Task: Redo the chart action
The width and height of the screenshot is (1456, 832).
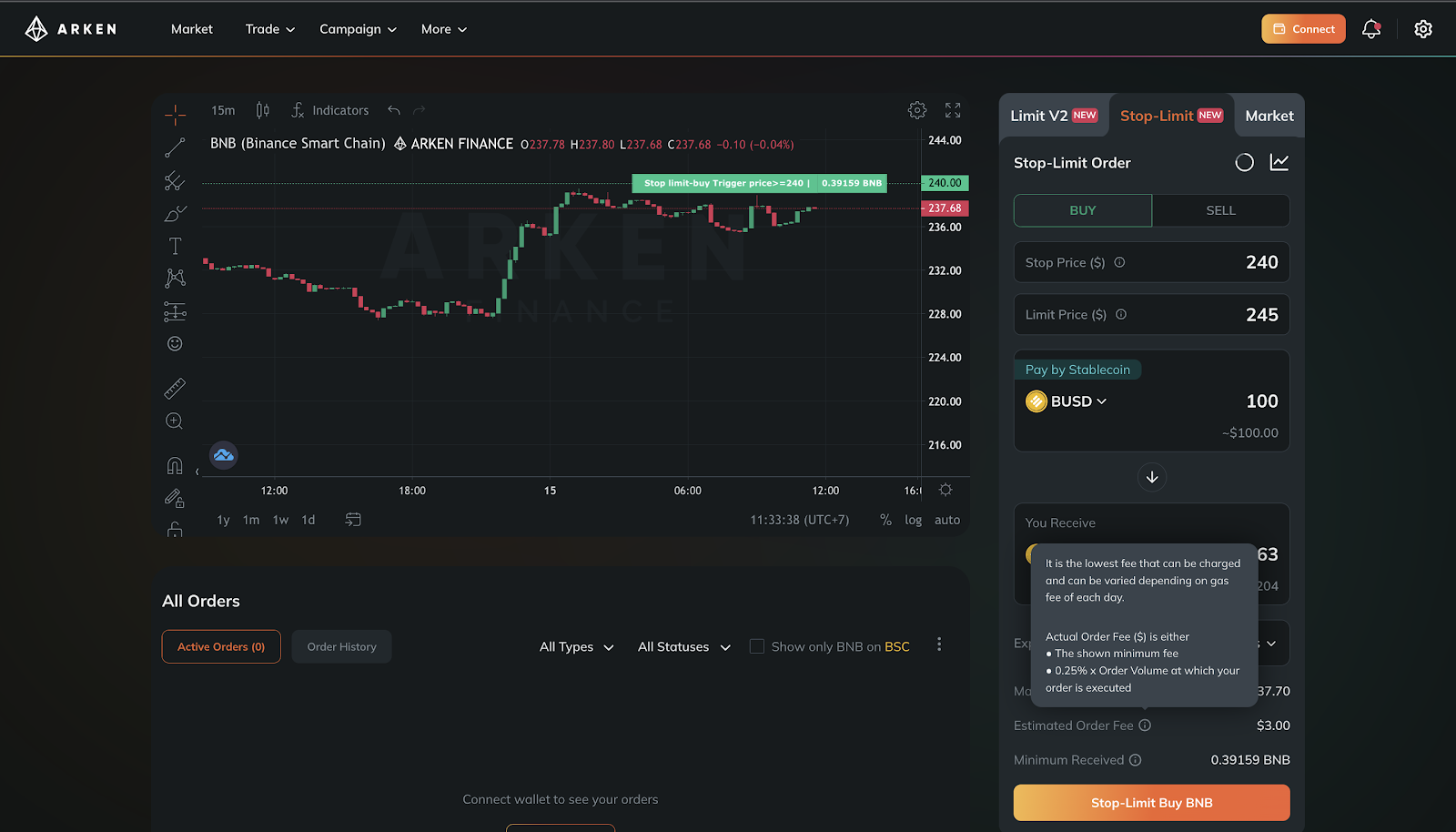Action: click(x=420, y=110)
